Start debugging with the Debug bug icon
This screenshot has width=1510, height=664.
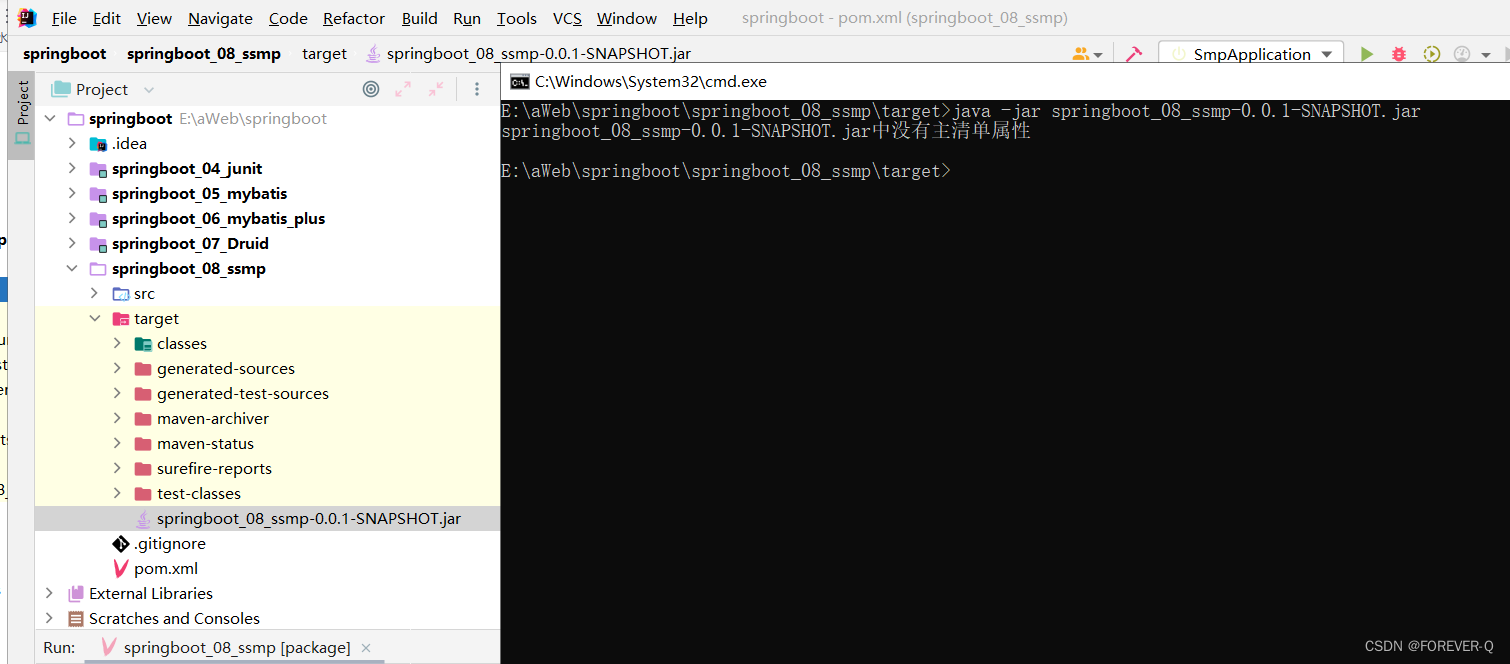click(1398, 54)
